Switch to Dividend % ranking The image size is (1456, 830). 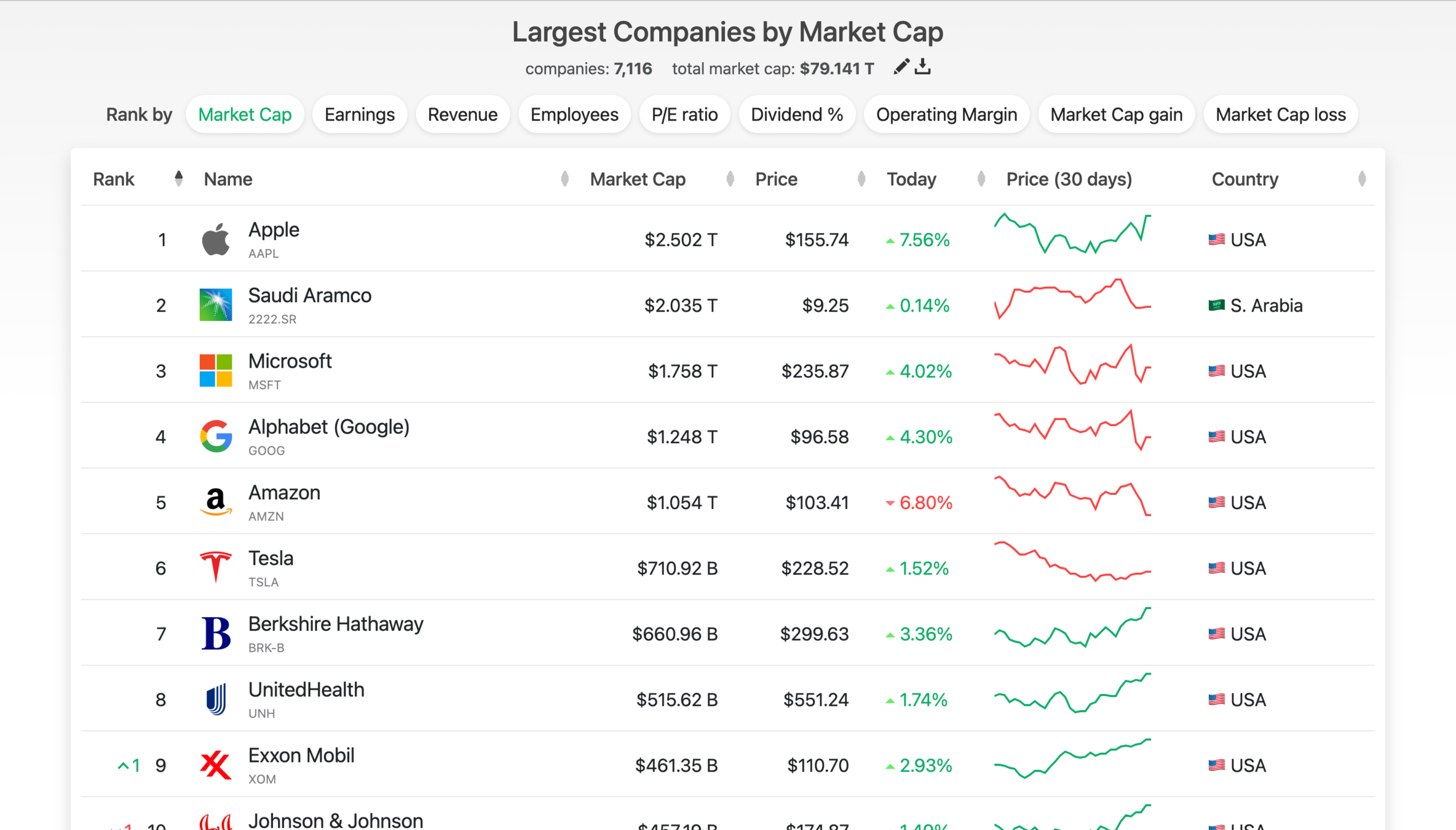796,114
